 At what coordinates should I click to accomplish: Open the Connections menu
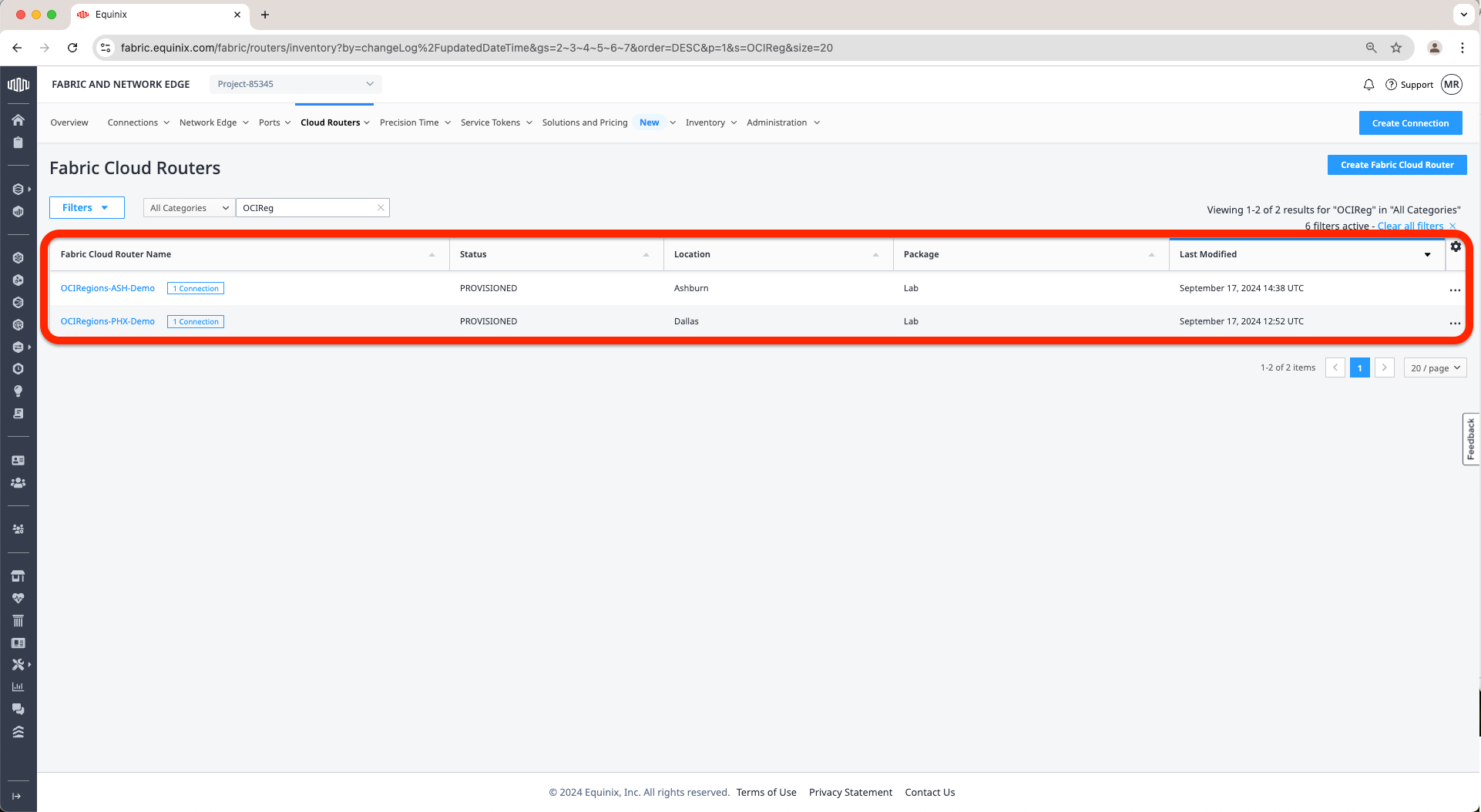click(x=138, y=122)
